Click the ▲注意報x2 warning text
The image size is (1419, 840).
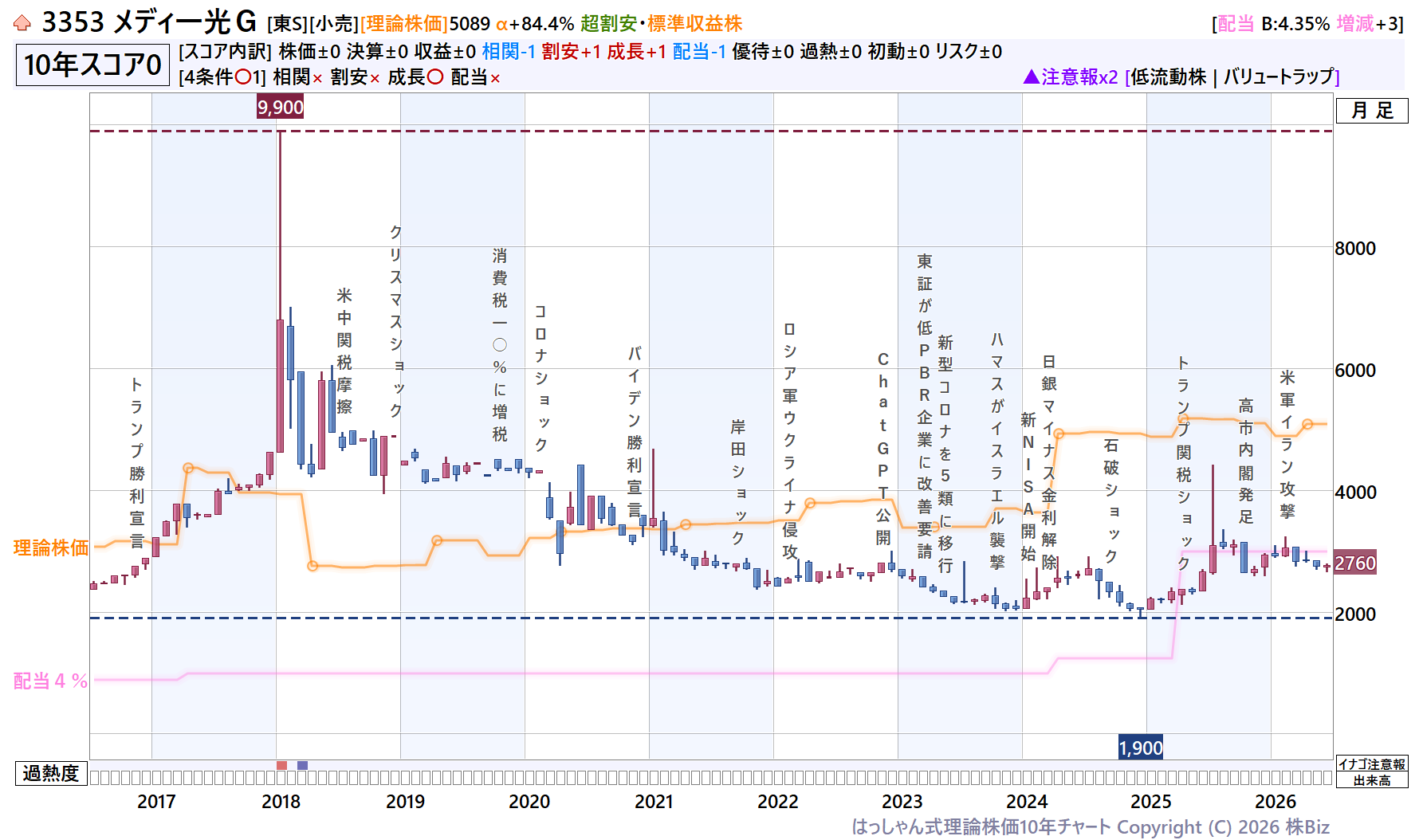(x=1071, y=77)
